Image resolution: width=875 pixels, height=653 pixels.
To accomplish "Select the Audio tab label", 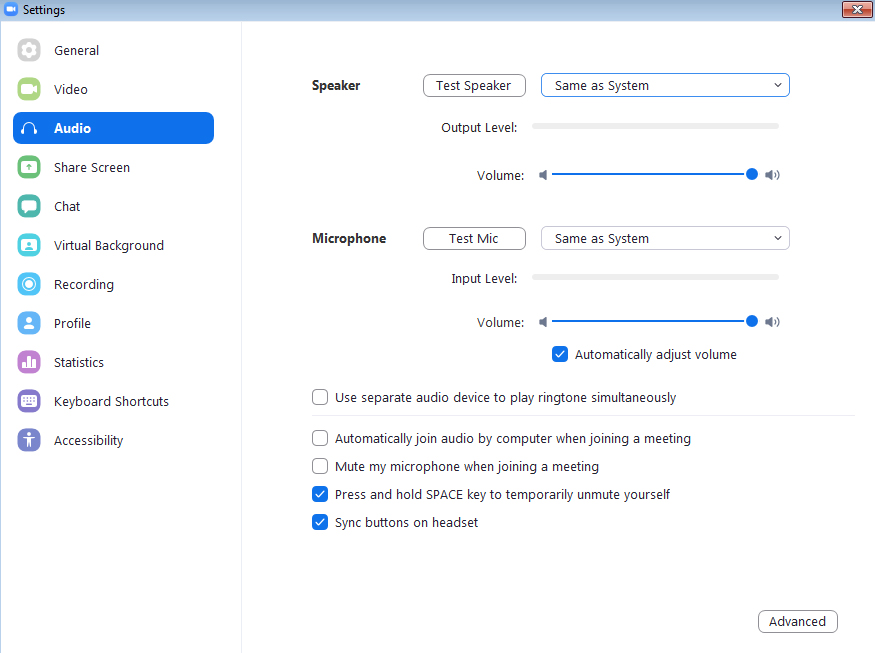I will (73, 128).
